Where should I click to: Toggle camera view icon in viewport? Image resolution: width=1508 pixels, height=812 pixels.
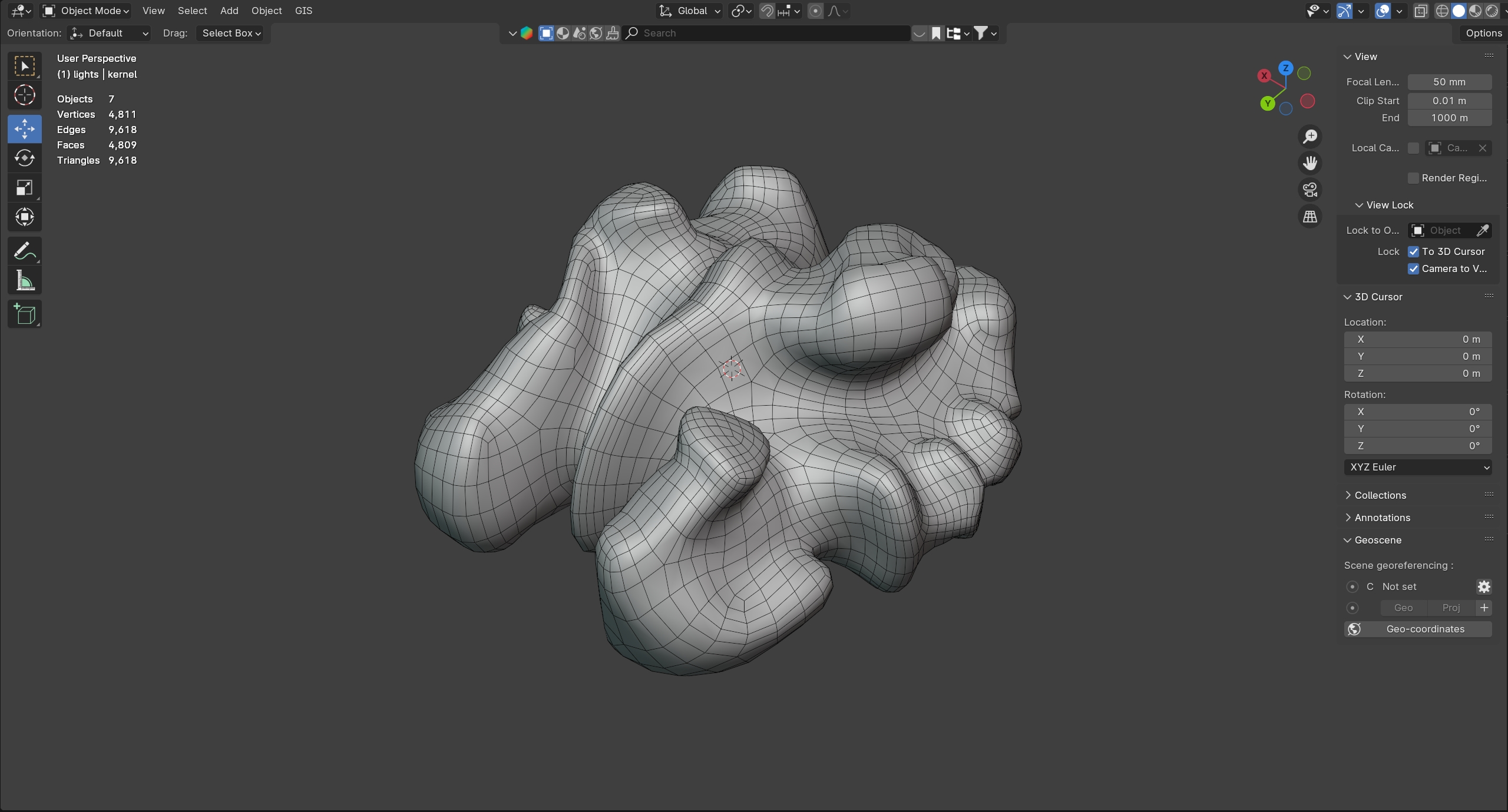(1309, 190)
